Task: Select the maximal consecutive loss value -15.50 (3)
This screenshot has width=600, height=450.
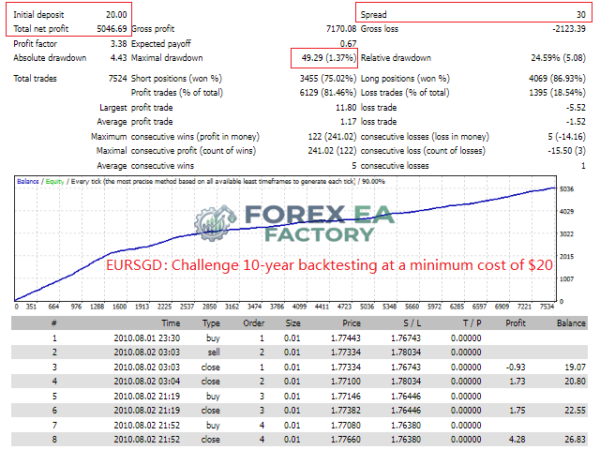Action: click(566, 151)
